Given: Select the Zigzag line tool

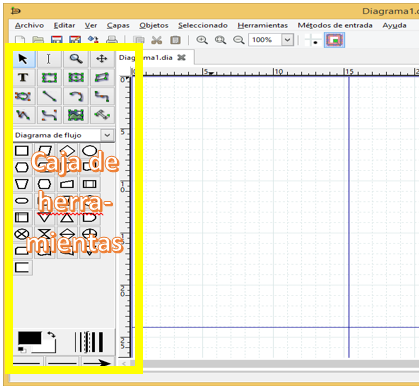Looking at the screenshot, I should pyautogui.click(x=102, y=97).
